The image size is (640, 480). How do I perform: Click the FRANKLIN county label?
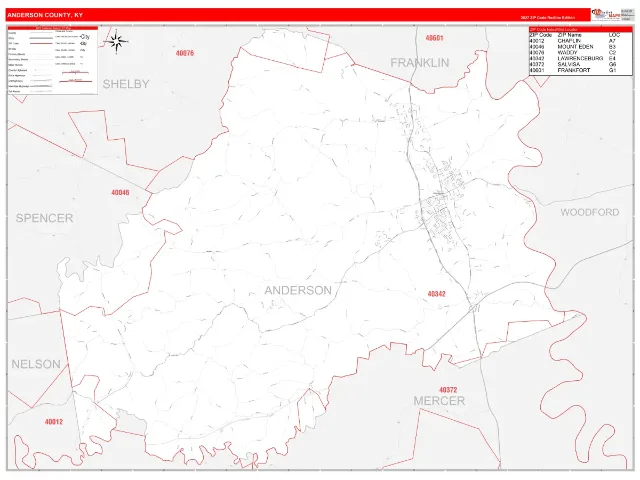pos(420,63)
